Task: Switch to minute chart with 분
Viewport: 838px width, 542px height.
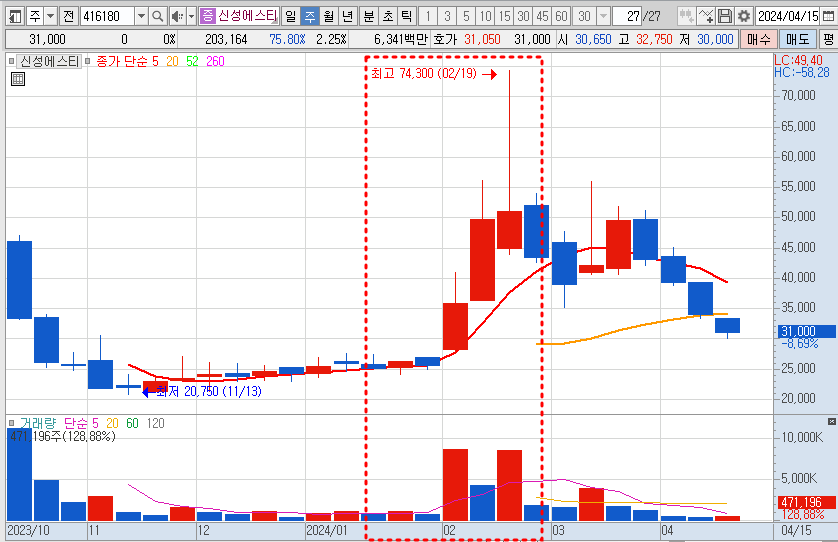Action: (x=369, y=16)
